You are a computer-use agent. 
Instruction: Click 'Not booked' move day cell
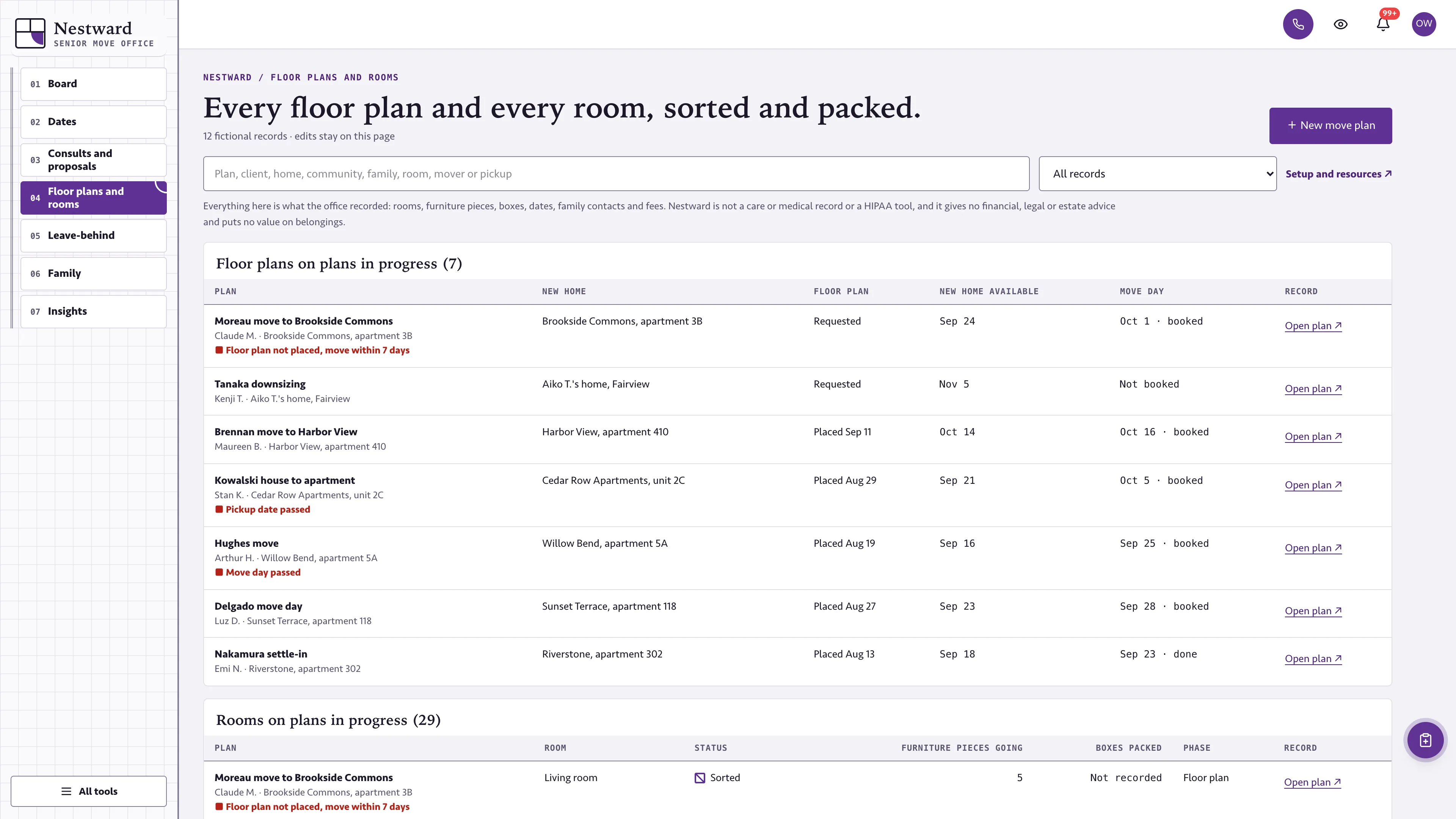(x=1149, y=384)
